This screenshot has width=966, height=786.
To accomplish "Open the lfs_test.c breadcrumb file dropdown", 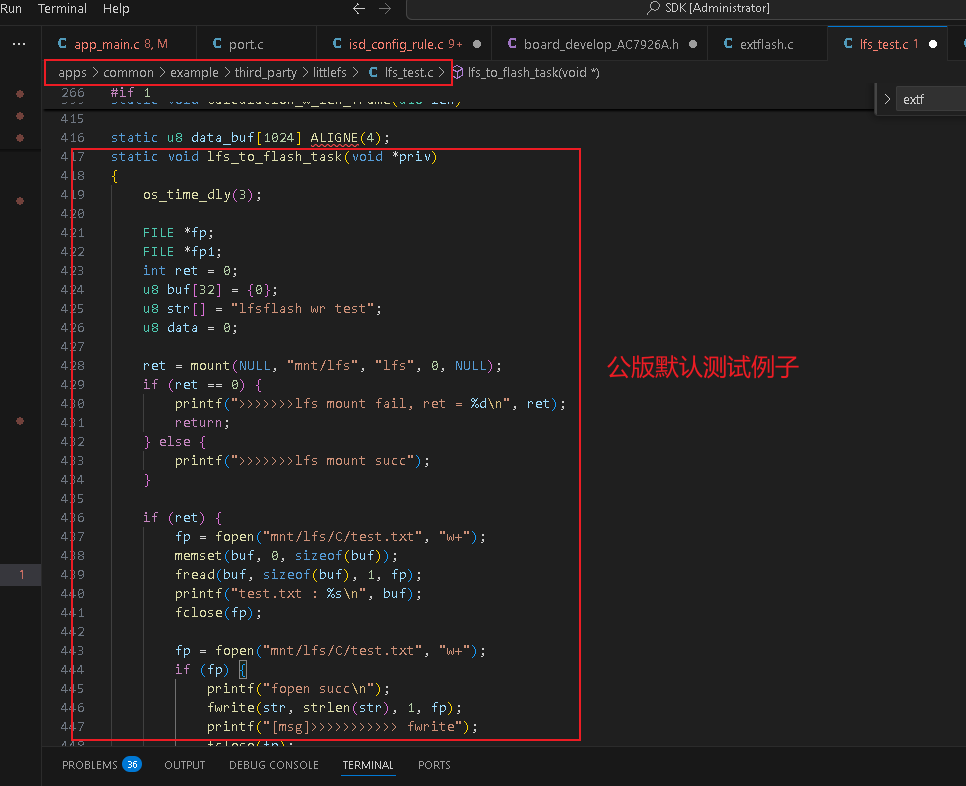I will click(x=402, y=73).
